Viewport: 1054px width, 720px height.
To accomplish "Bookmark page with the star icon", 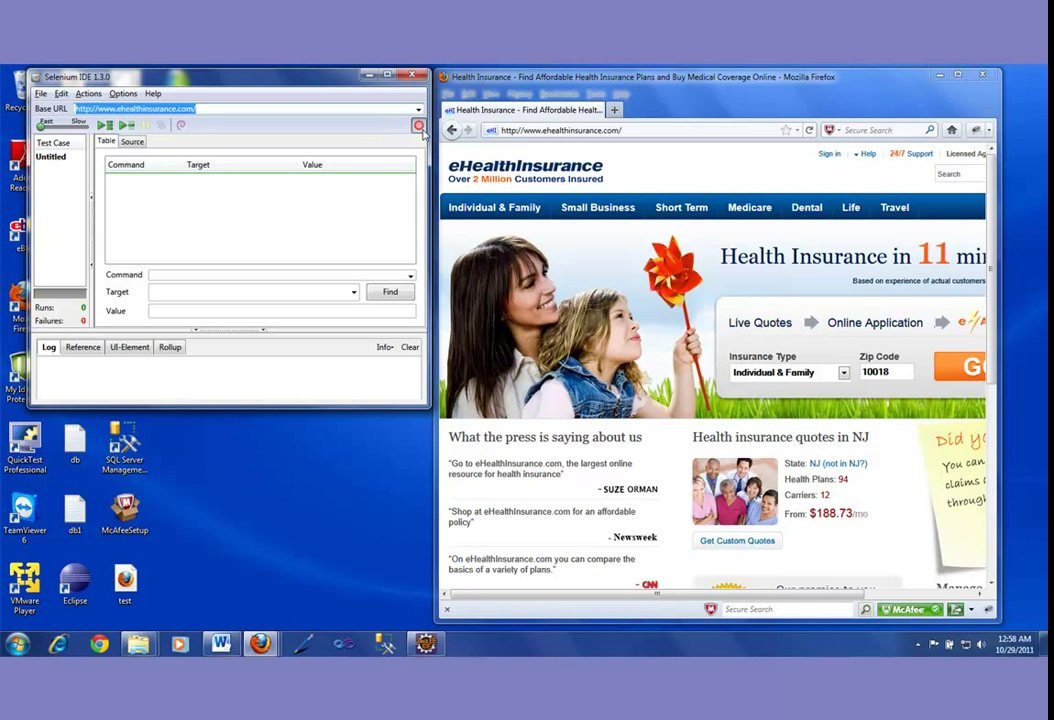I will coord(785,130).
